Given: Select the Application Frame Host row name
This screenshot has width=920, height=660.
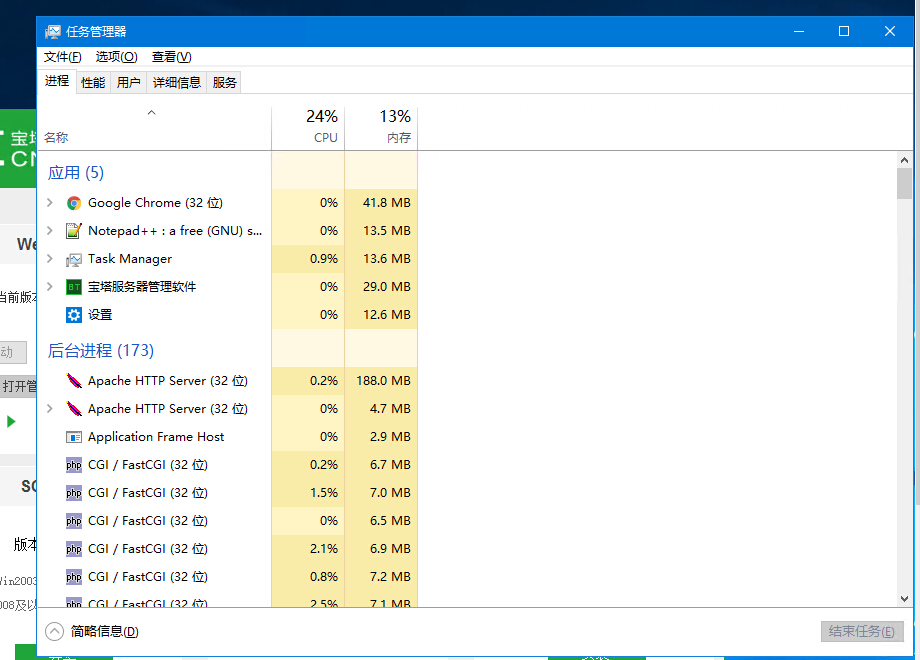Looking at the screenshot, I should click(x=156, y=437).
